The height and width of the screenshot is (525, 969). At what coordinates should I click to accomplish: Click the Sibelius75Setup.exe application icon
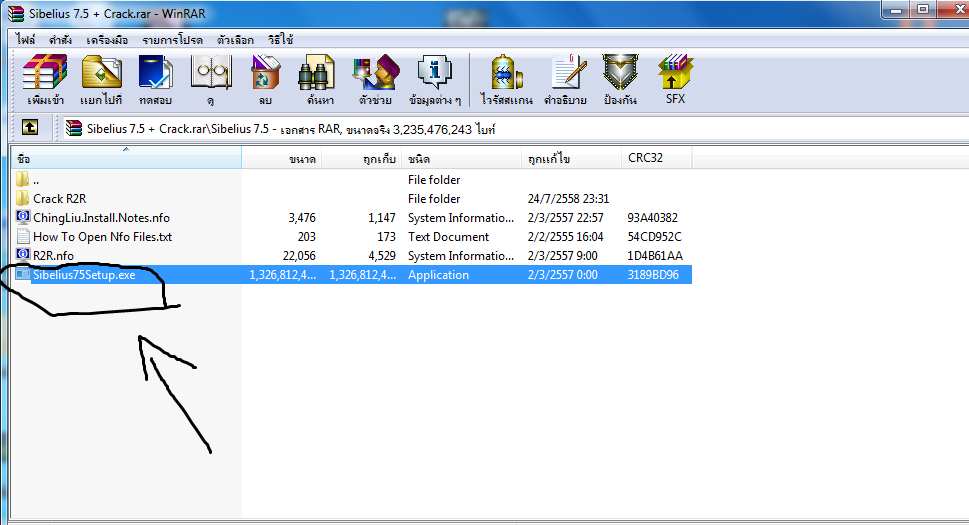[23, 274]
